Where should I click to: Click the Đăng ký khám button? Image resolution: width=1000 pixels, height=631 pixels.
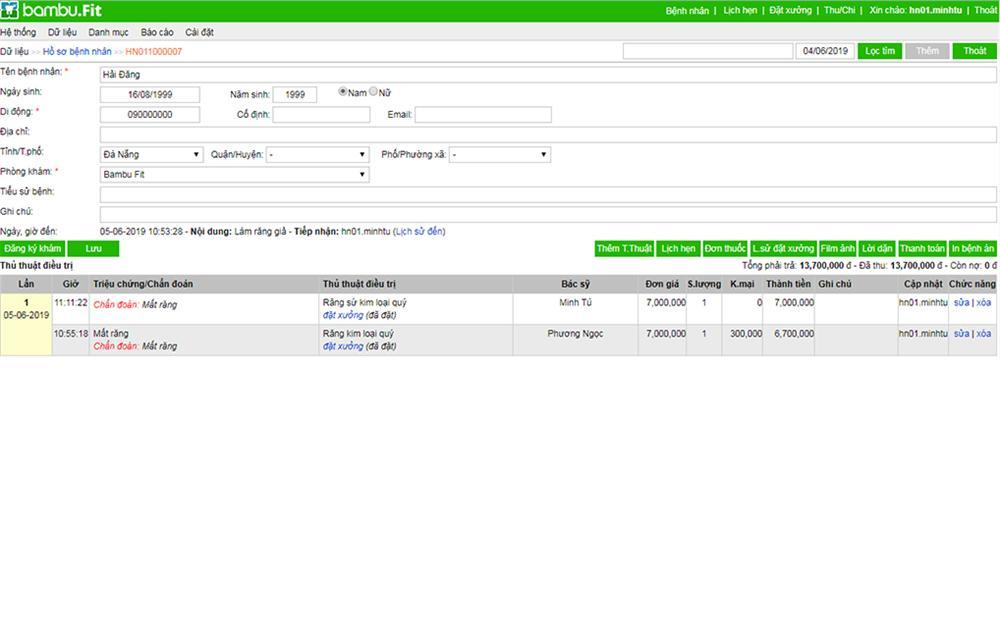[33, 248]
